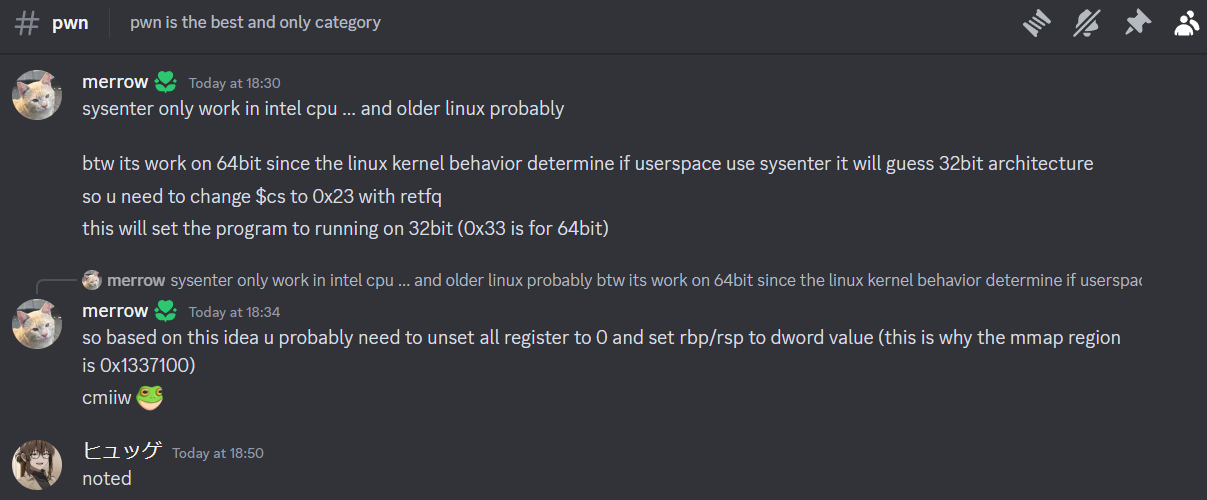Click the frog emoji after cmiiw
Screen dimensions: 1207x500
pyautogui.click(x=151, y=397)
